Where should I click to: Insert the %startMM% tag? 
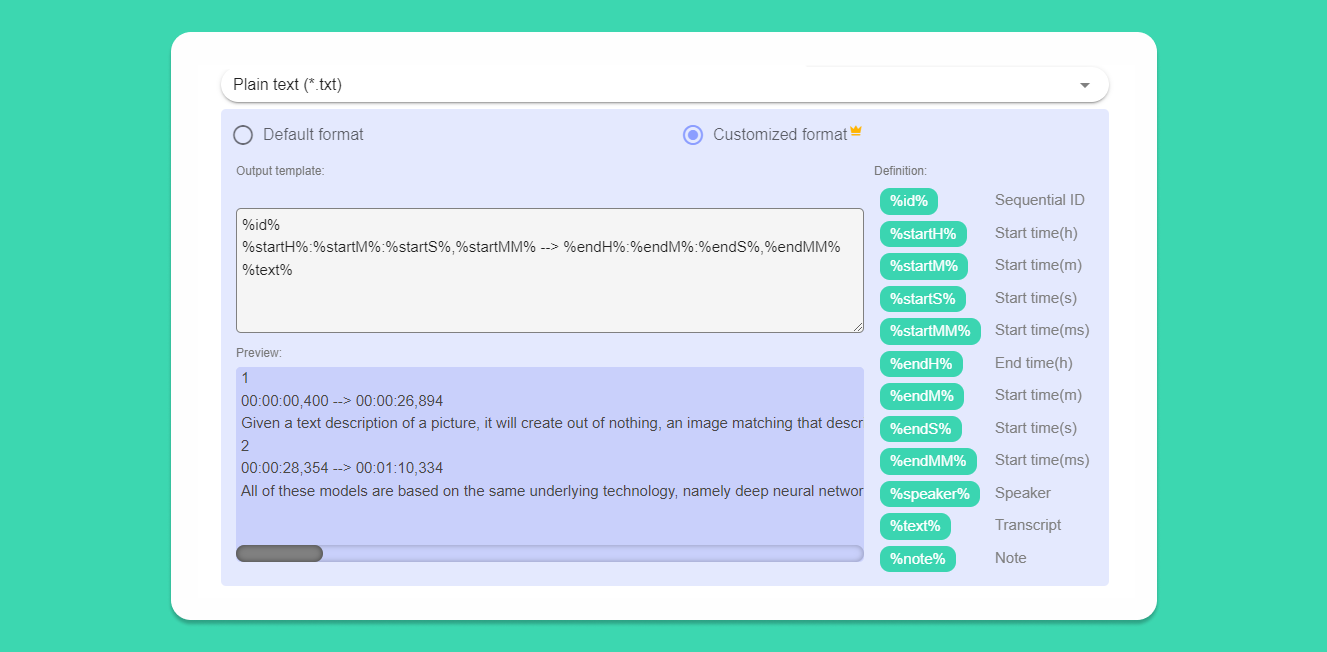click(x=930, y=331)
